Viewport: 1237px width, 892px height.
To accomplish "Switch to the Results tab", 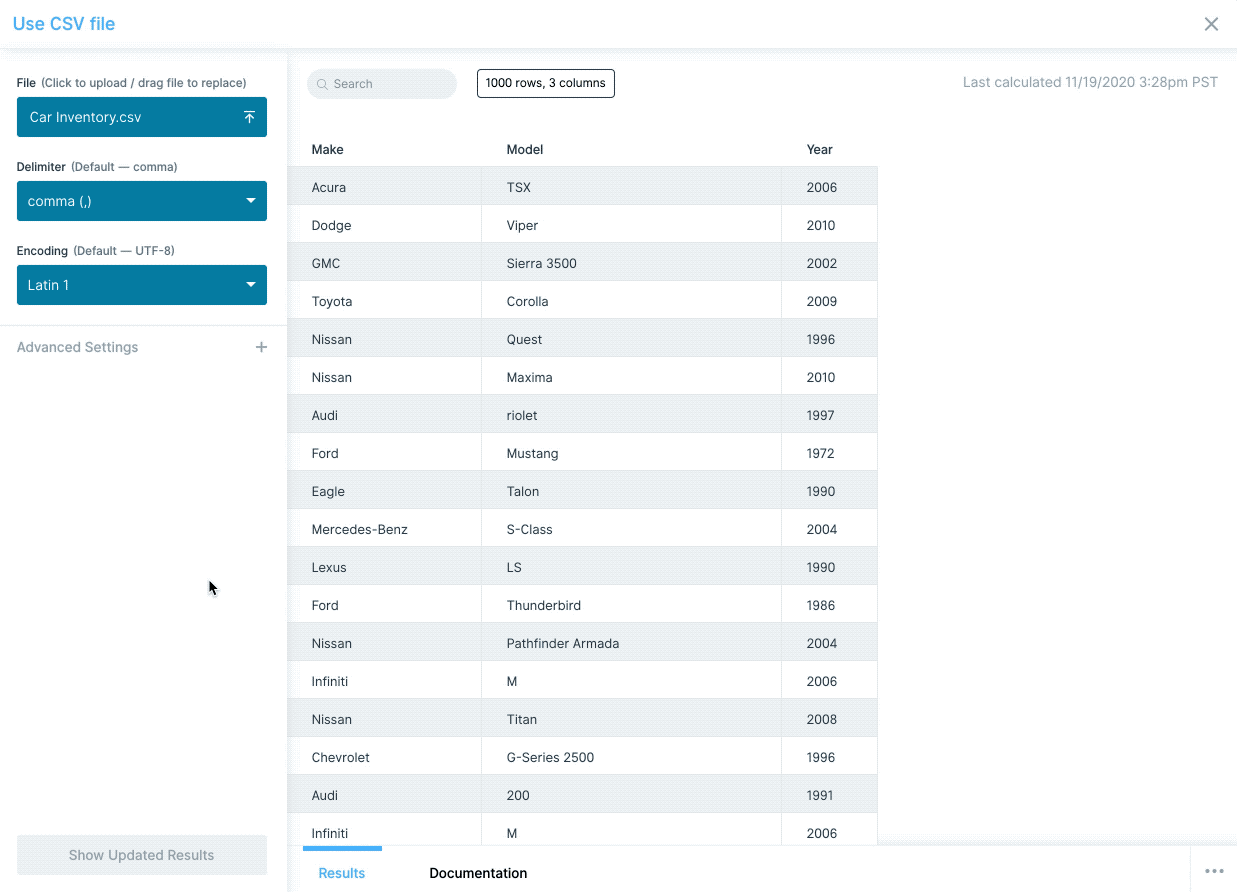I will (x=342, y=873).
